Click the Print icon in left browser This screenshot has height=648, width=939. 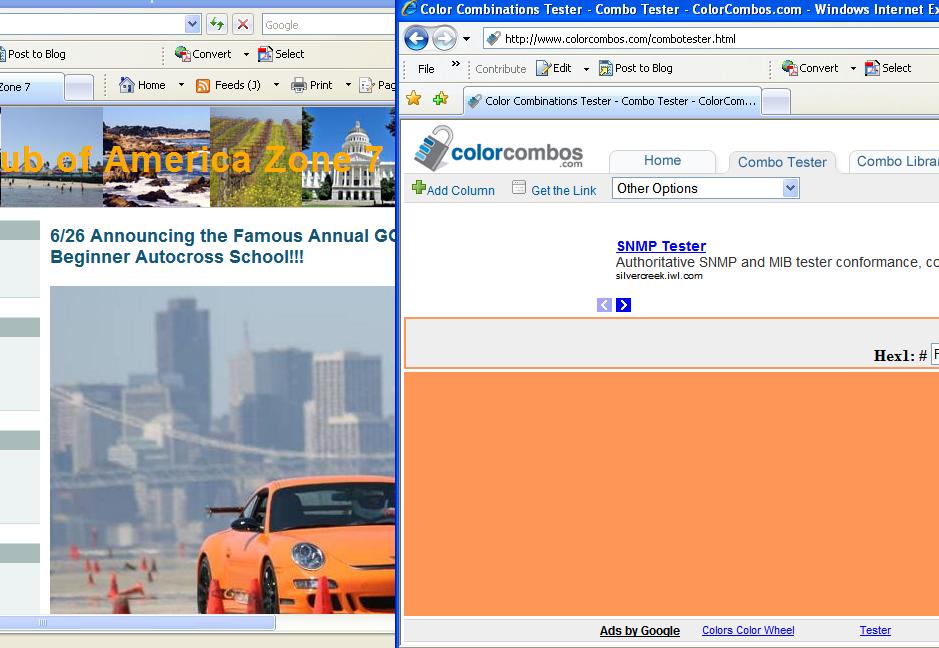pos(298,85)
